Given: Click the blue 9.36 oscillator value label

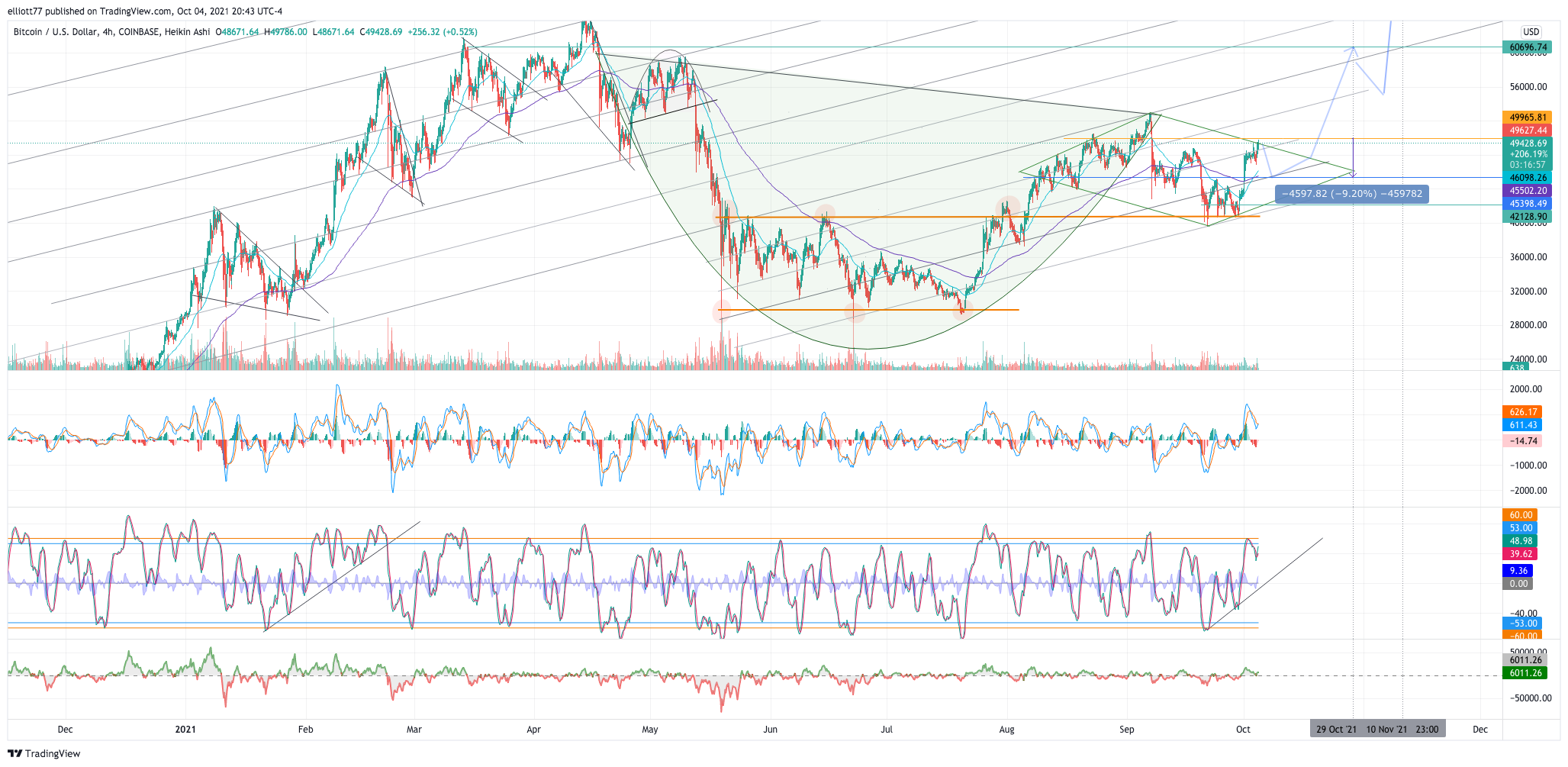Looking at the screenshot, I should [x=1518, y=571].
